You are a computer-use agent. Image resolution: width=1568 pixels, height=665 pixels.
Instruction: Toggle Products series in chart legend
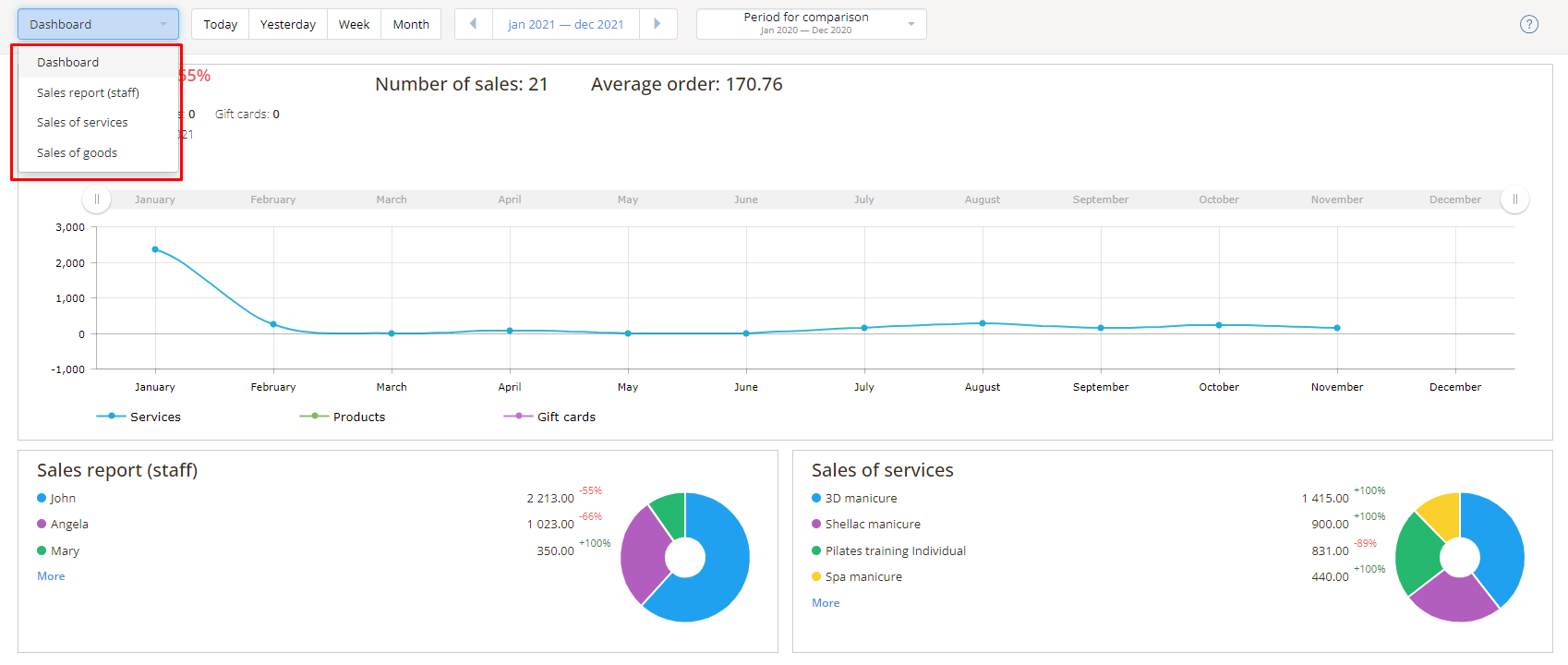pos(343,417)
